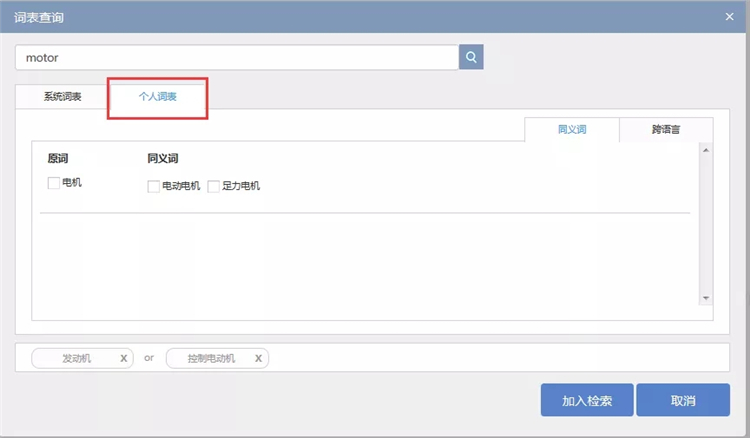Select the 发动机 term tag
The height and width of the screenshot is (438, 750).
pyautogui.click(x=77, y=358)
